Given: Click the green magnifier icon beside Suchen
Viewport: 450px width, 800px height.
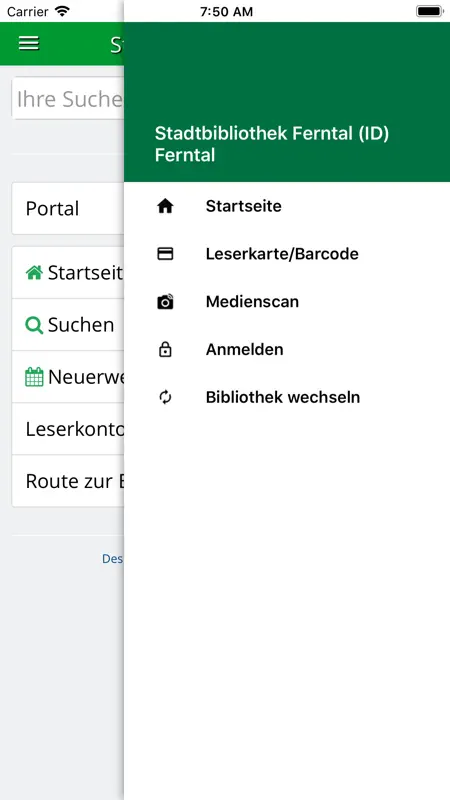Looking at the screenshot, I should [x=34, y=325].
